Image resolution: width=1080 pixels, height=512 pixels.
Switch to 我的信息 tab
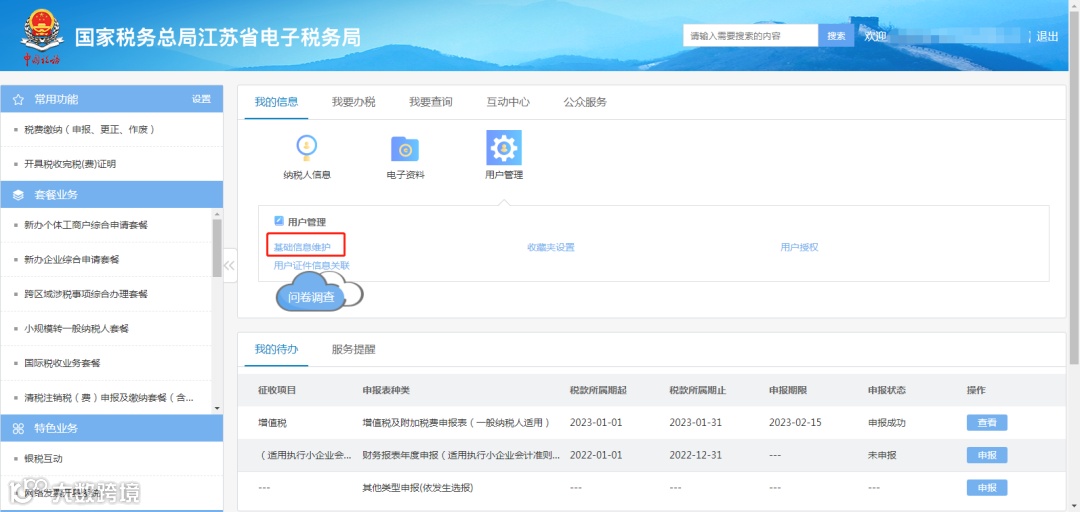coord(276,102)
